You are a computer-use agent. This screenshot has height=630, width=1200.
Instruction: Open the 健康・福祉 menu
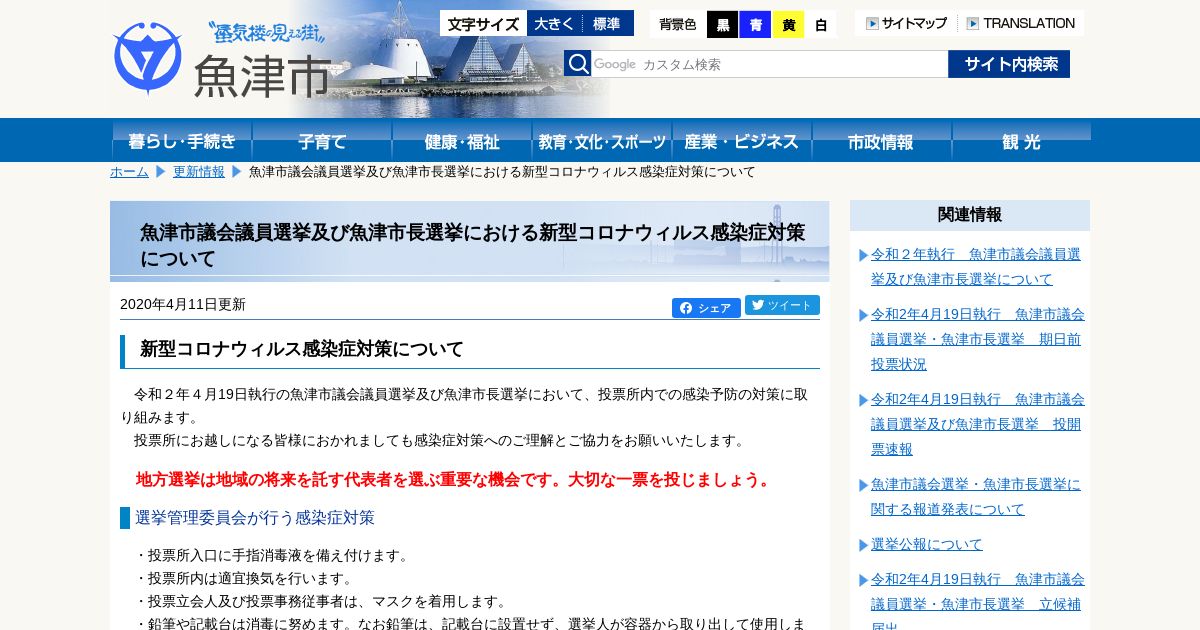pos(462,141)
